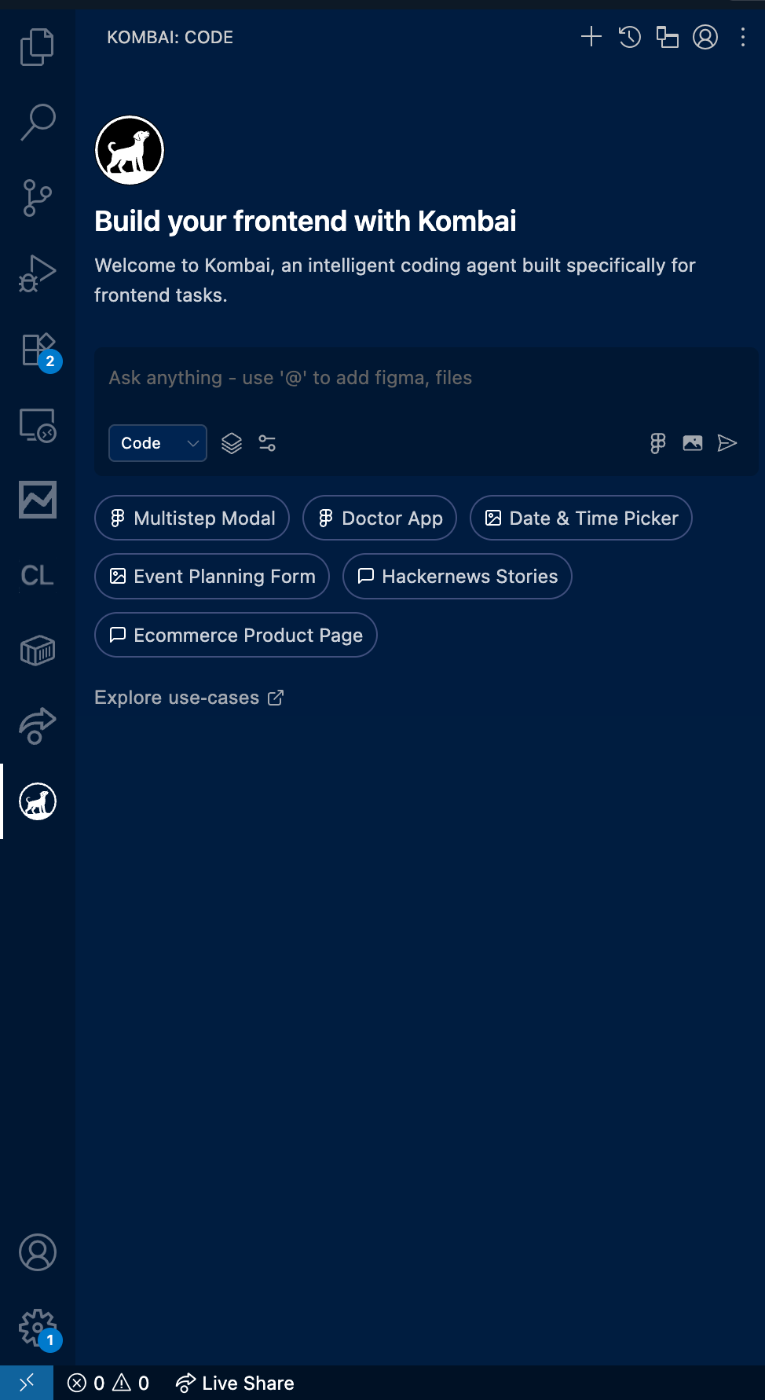Open the CL activity bar item
Viewport: 765px width, 1400px height.
pos(37,575)
